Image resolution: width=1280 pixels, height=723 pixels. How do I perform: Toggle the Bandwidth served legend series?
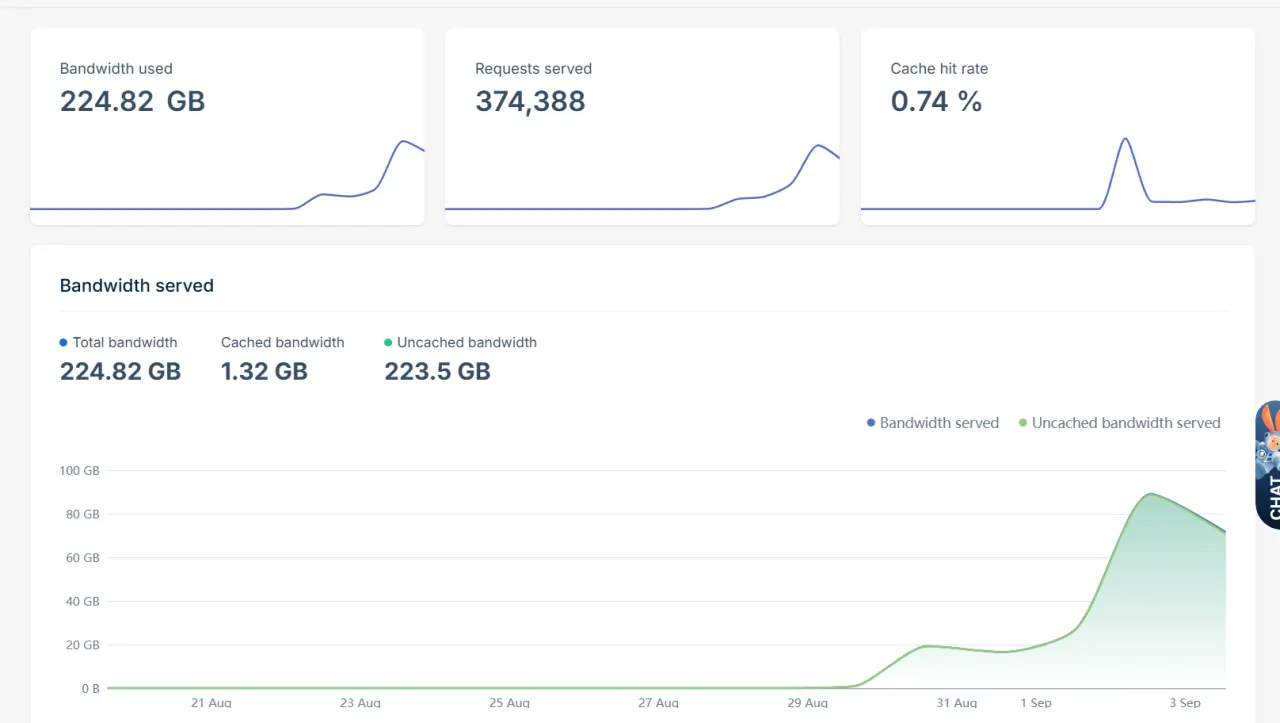click(x=933, y=423)
